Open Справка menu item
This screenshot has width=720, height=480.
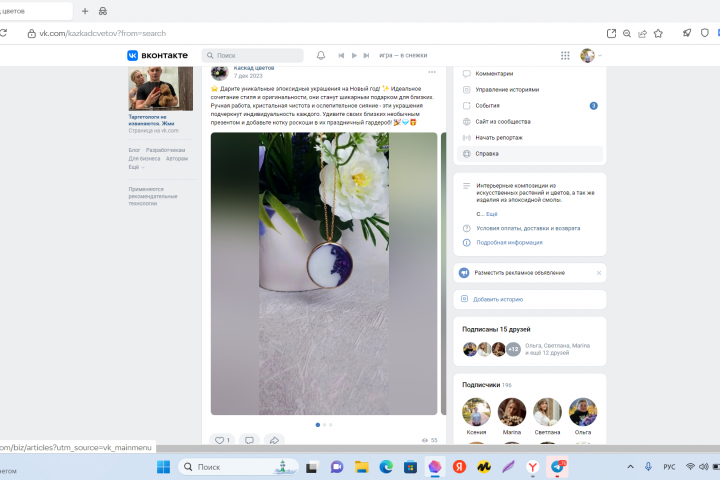530,154
